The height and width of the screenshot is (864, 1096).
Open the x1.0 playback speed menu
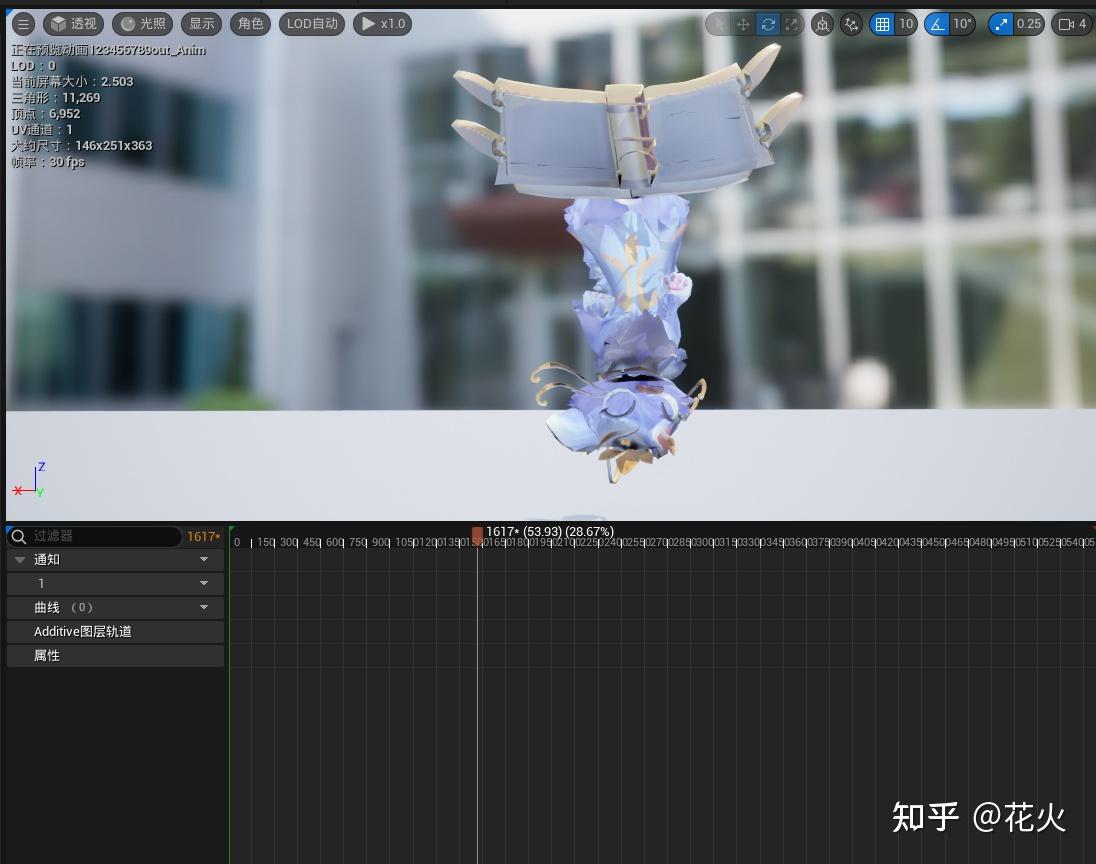382,24
